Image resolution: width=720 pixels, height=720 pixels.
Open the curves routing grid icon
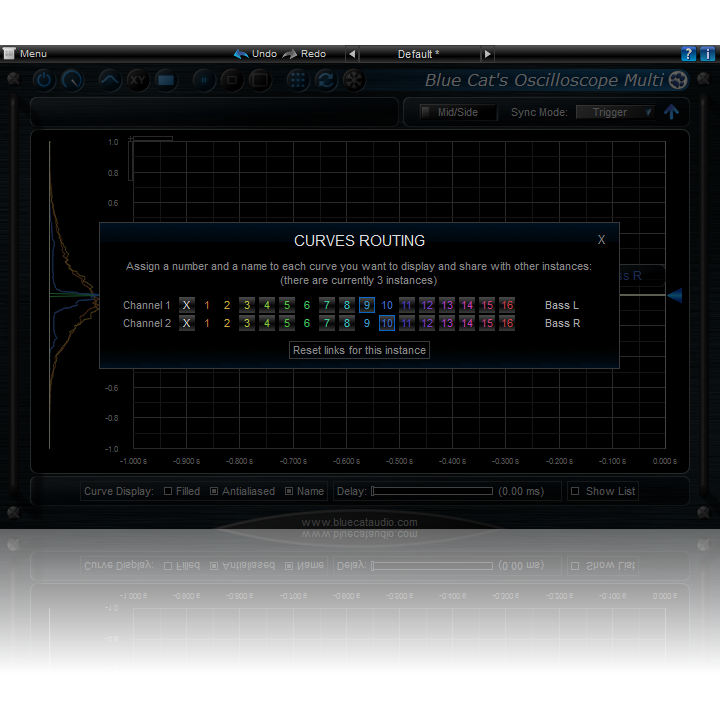click(x=298, y=80)
